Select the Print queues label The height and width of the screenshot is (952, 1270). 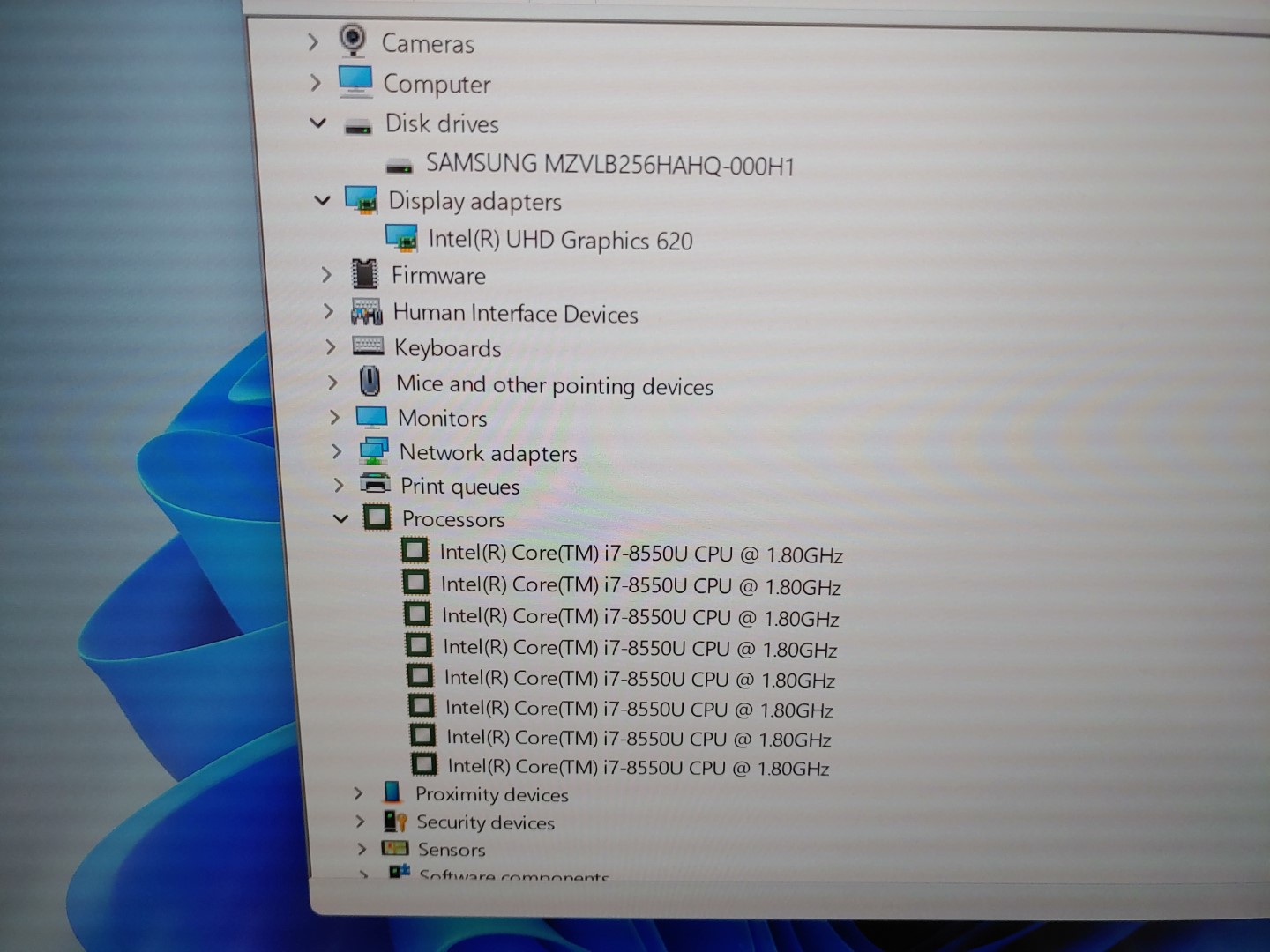pos(460,486)
